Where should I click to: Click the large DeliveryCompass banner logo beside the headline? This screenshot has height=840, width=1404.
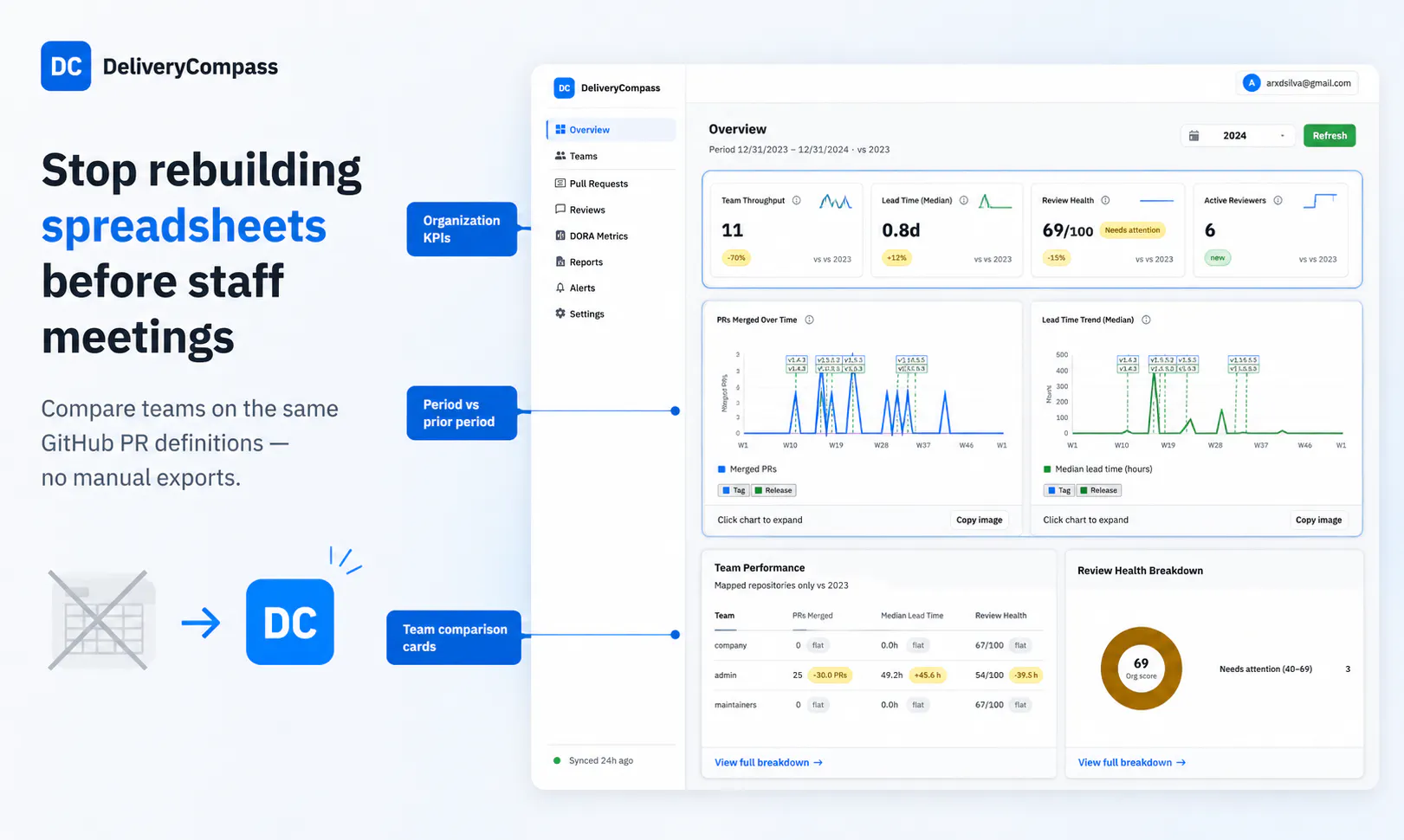(x=66, y=66)
